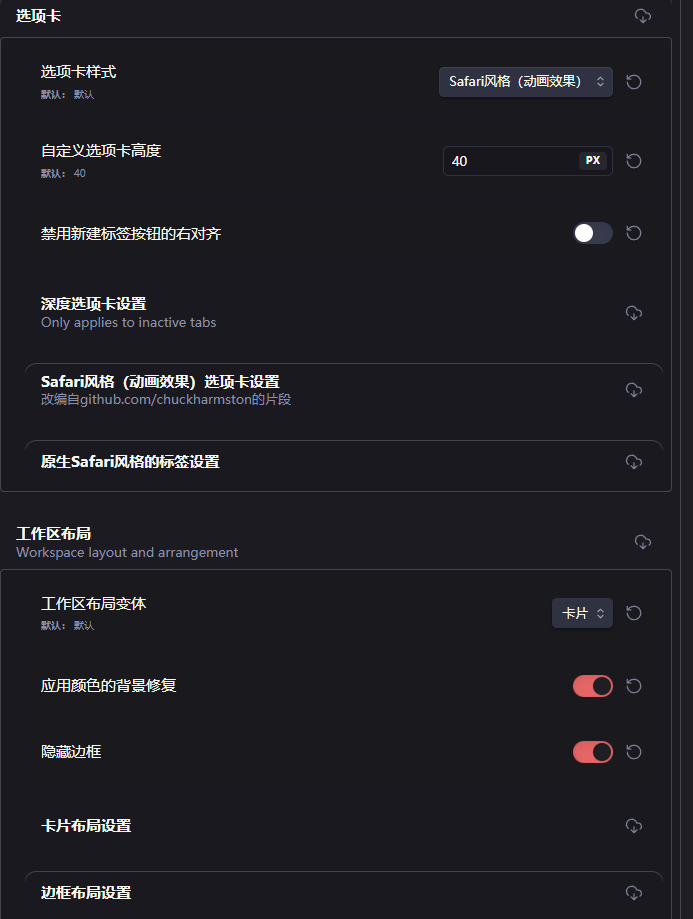
Task: Reset 禁用新建标签按钮的右对齐 setting
Action: click(x=633, y=233)
